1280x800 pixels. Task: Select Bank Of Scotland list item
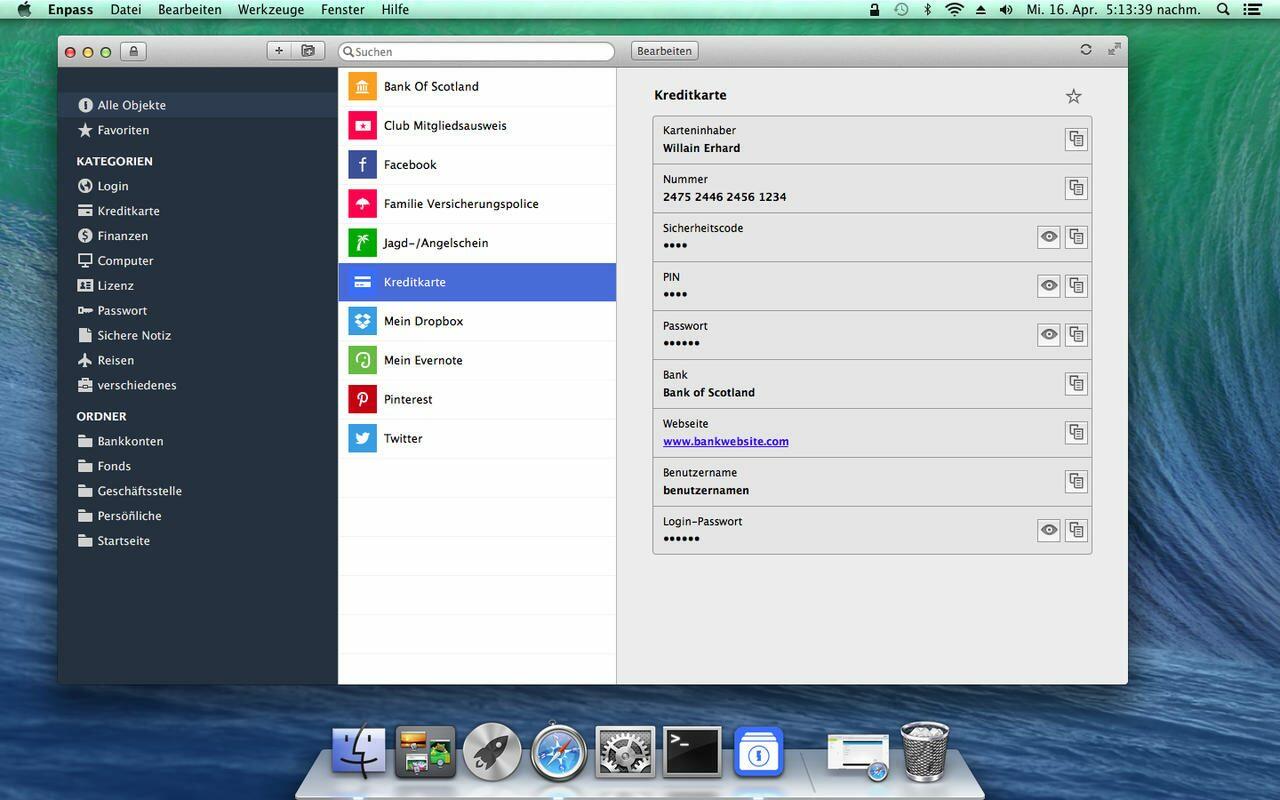point(477,87)
